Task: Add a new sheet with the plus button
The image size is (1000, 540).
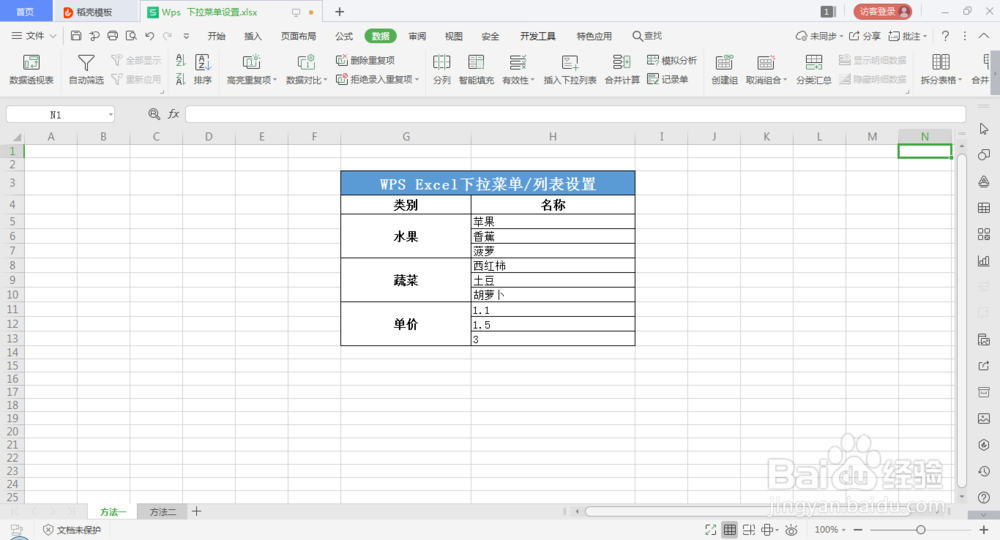Action: pyautogui.click(x=196, y=511)
